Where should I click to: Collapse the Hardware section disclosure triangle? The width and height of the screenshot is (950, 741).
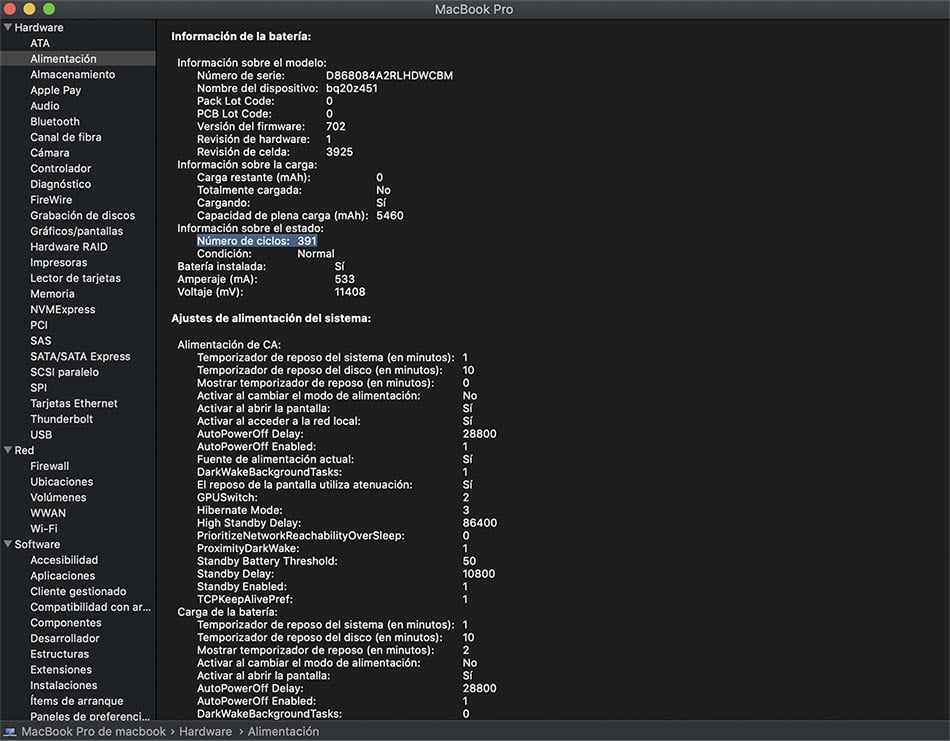tap(8, 27)
